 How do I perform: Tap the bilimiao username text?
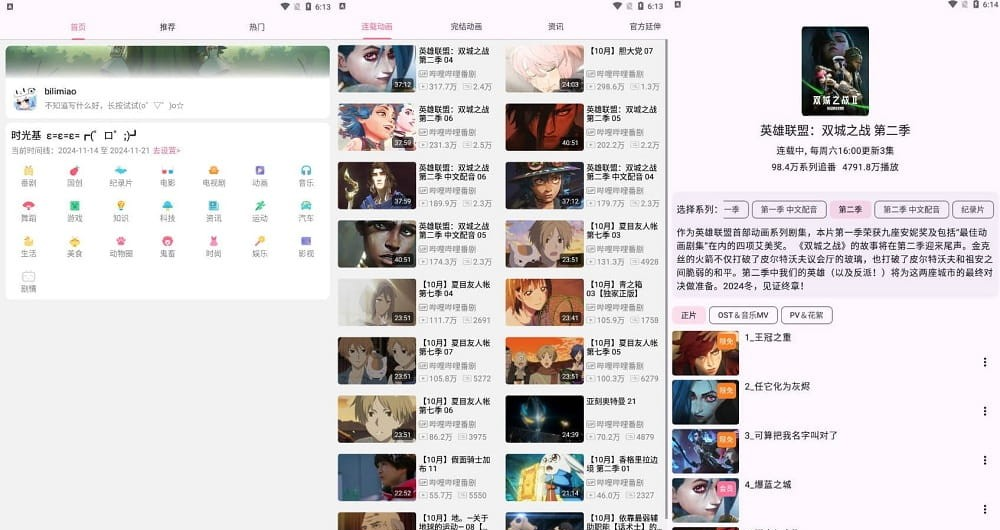point(61,91)
